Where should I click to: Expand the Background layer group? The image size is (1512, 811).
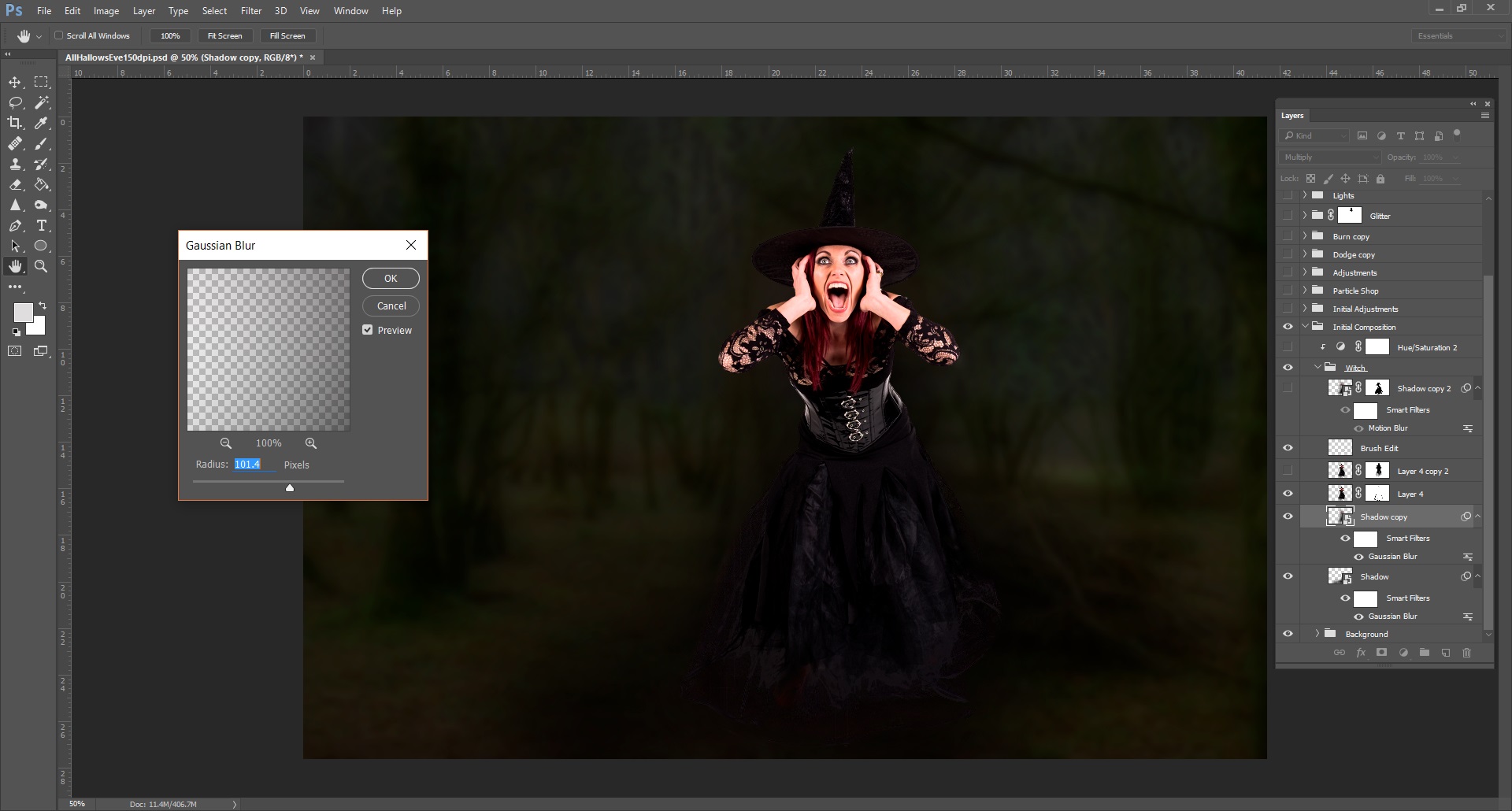(1317, 634)
